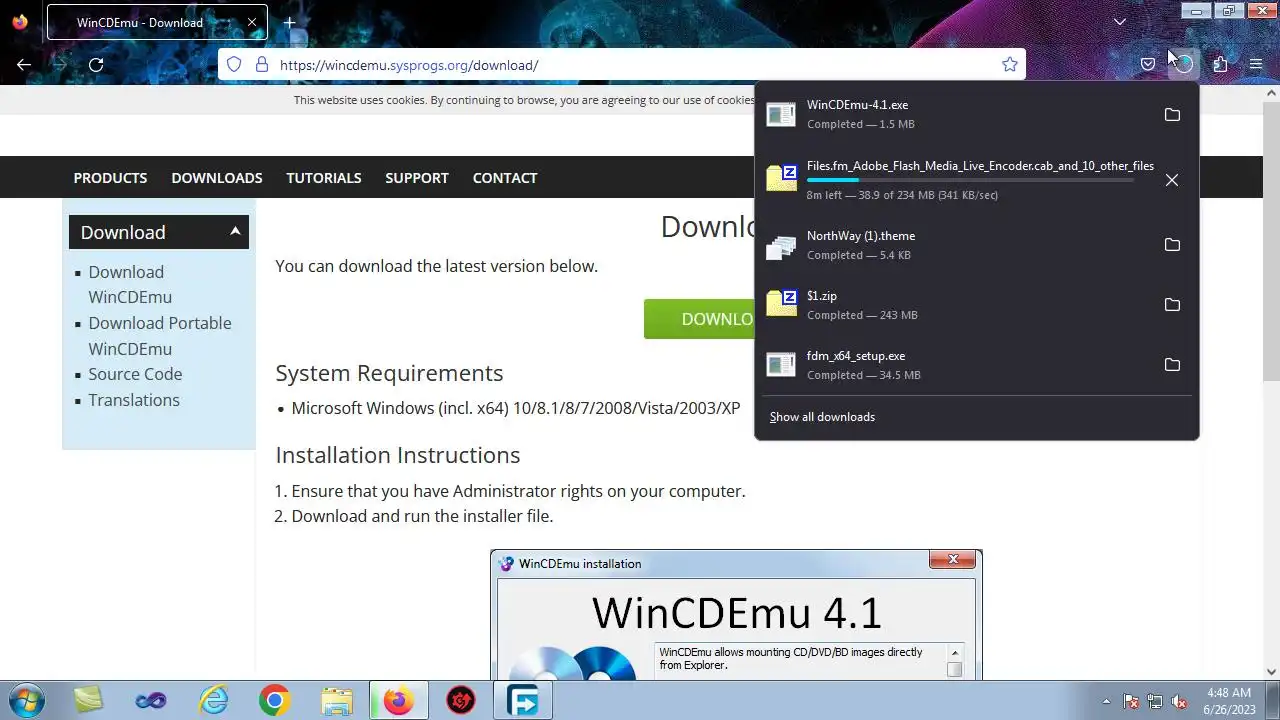Open volume control in system tray

coord(1180,701)
